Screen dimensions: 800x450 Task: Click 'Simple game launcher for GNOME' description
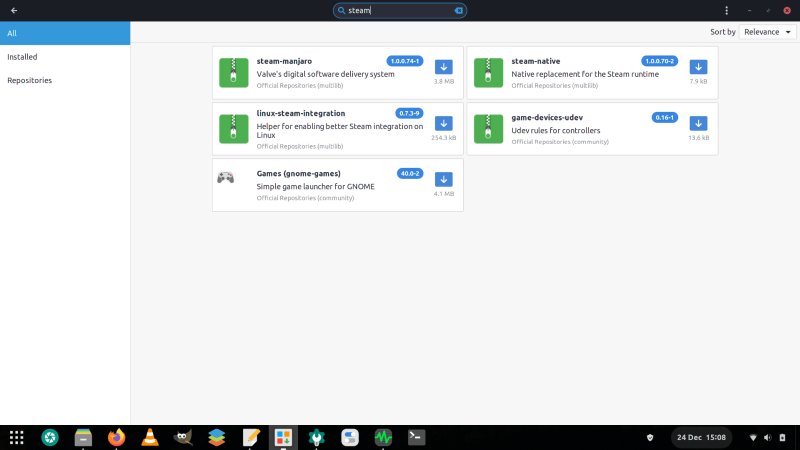click(315, 186)
